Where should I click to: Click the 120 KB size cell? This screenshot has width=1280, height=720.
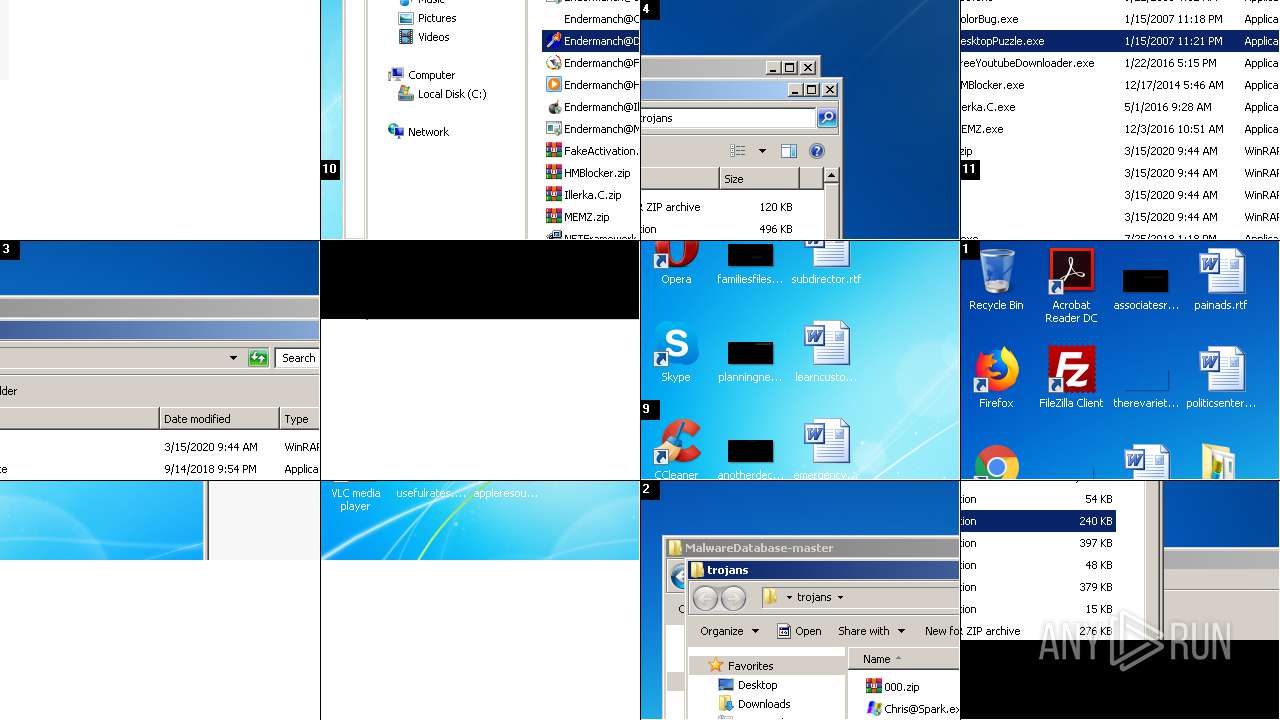(775, 207)
